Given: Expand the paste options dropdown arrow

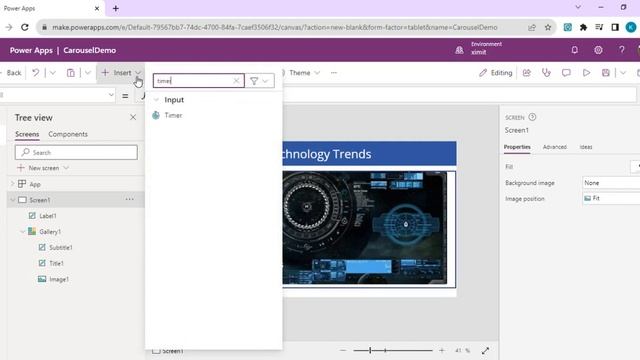Looking at the screenshot, I should [x=88, y=73].
